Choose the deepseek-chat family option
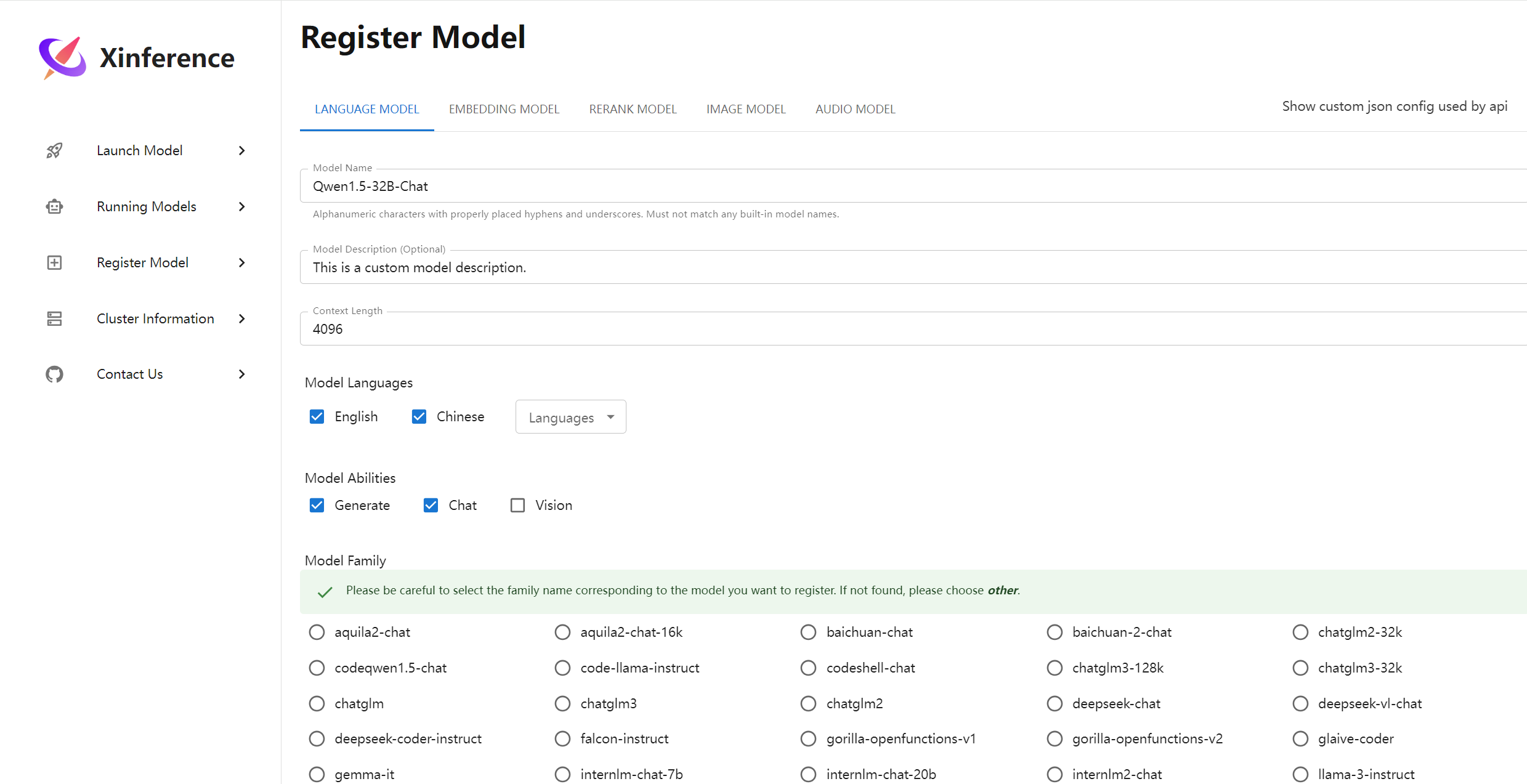The width and height of the screenshot is (1527, 784). pyautogui.click(x=1055, y=703)
